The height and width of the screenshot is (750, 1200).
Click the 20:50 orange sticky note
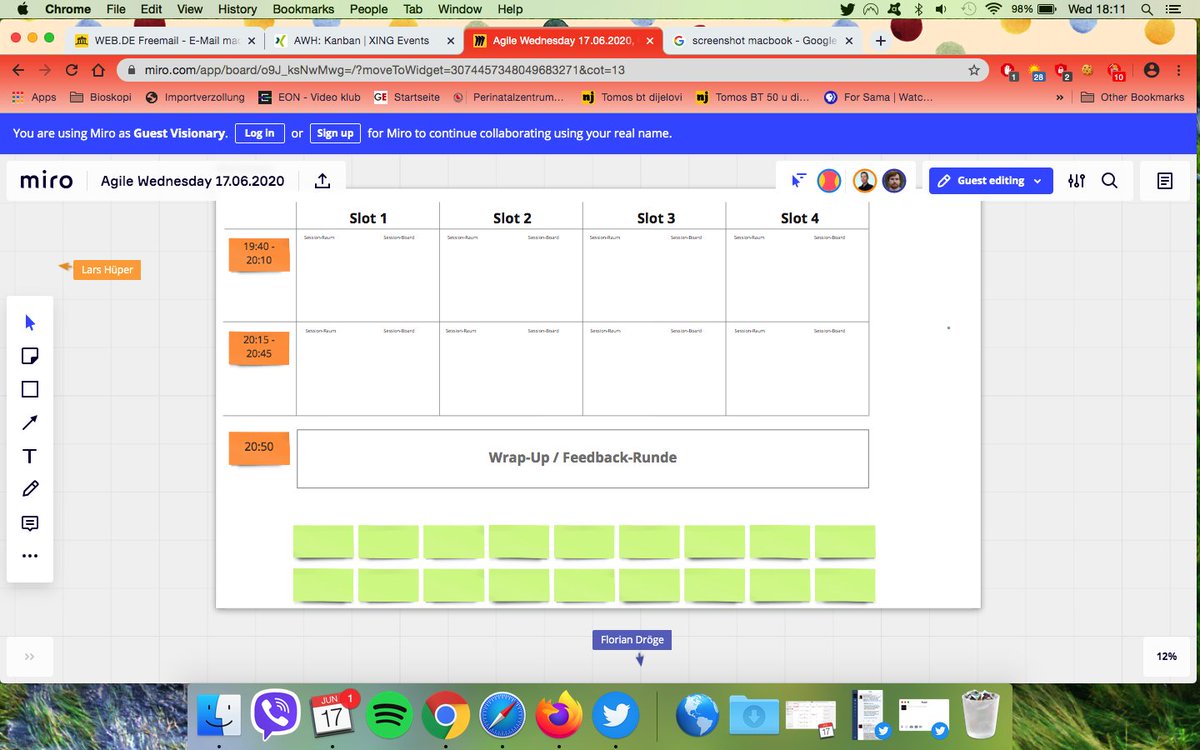pos(259,447)
